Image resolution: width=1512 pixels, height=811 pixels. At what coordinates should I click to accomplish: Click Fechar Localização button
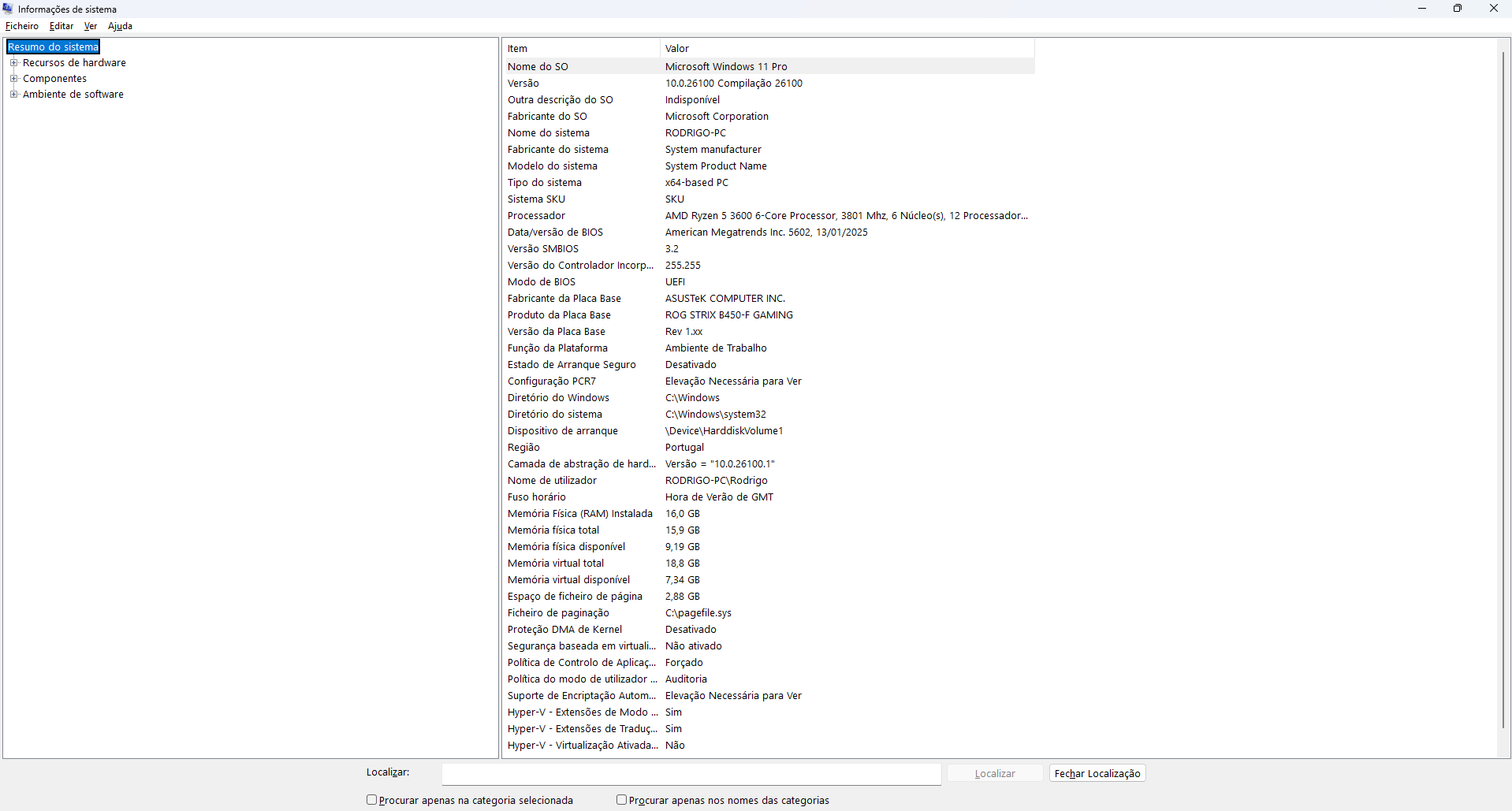[x=1097, y=773]
